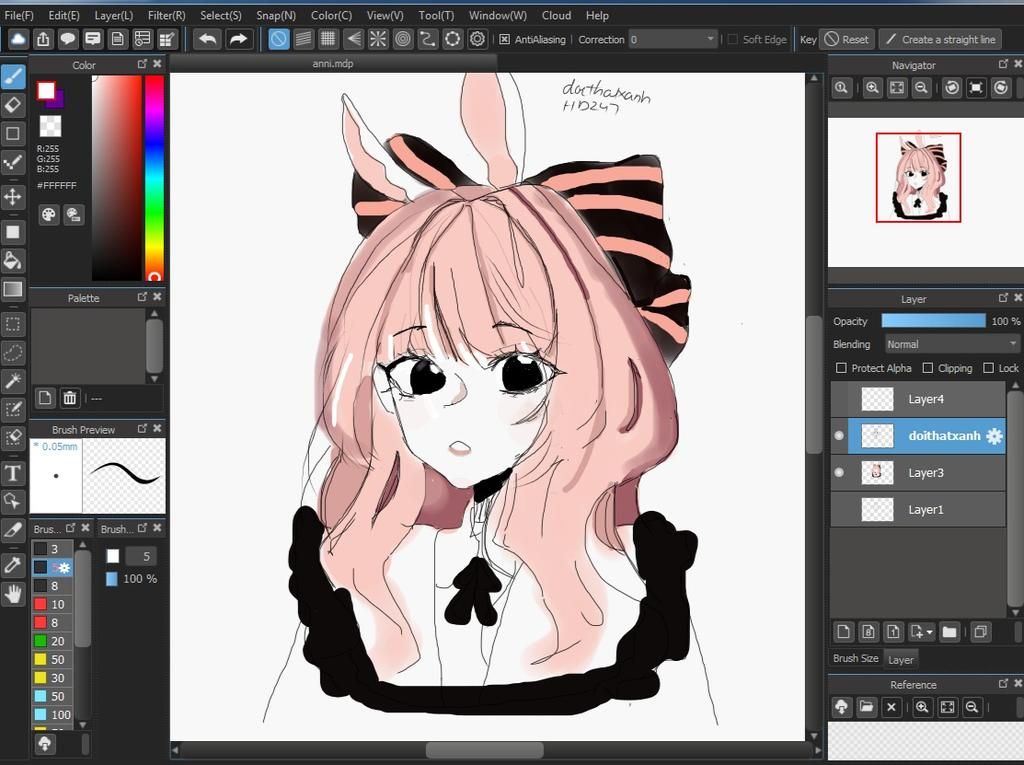Click the Reset key button
Viewport: 1024px width, 765px height.
click(846, 39)
